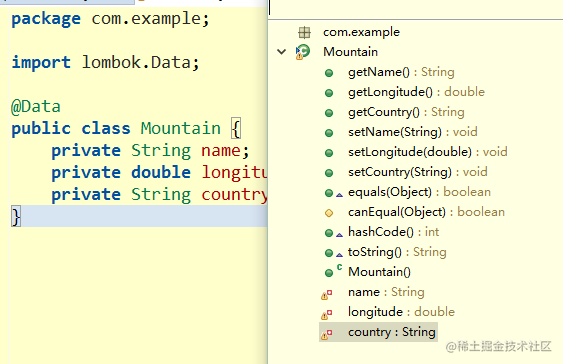Image resolution: width=563 pixels, height=364 pixels.
Task: Click 'com.example' in package declaration
Action: tap(146, 19)
